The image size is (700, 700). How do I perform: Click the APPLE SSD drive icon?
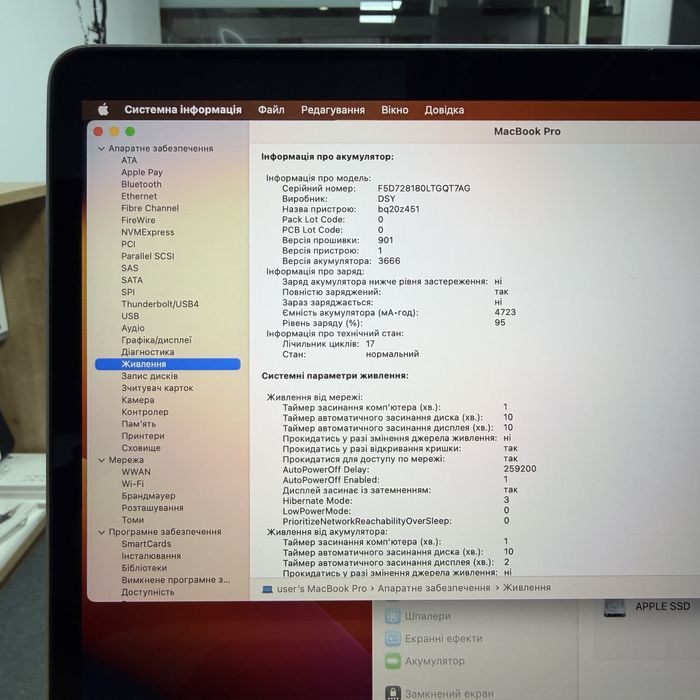point(615,608)
